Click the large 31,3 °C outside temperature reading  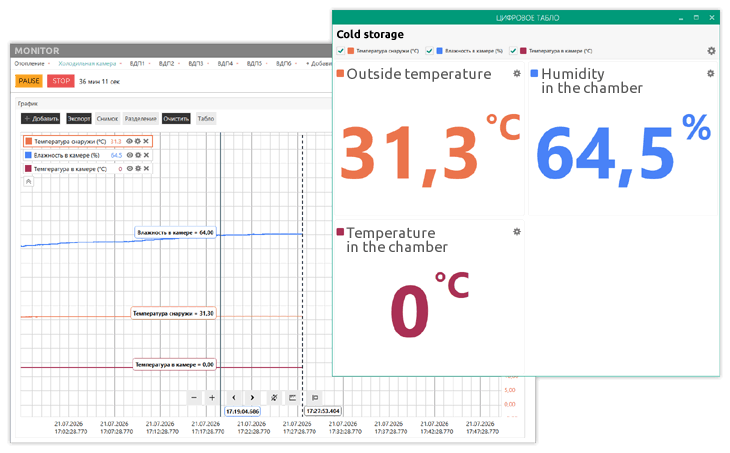pos(429,150)
